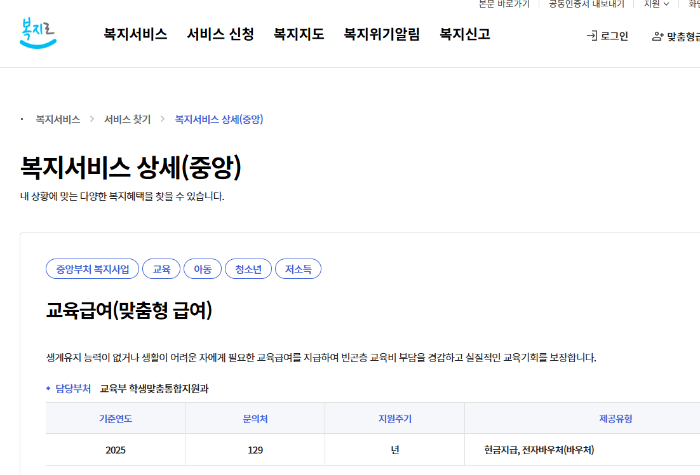
Task: Click the 제공유형 column header
Action: pos(616,419)
